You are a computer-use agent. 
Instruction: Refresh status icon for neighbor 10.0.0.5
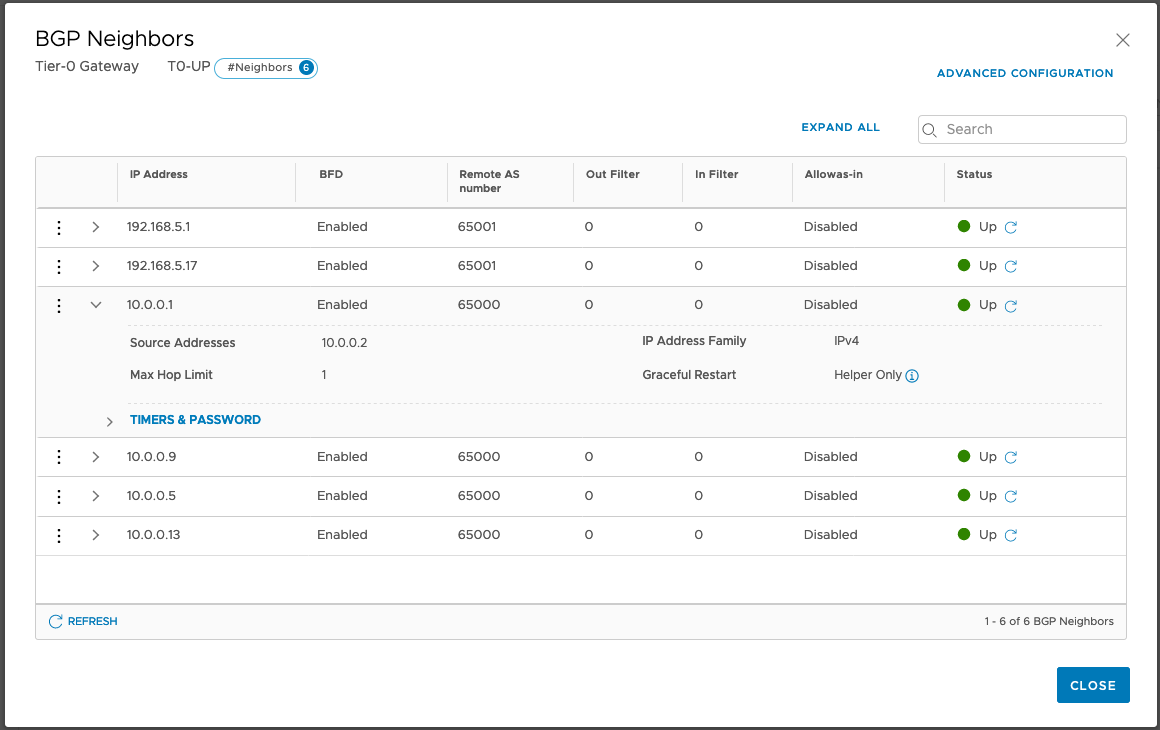pyautogui.click(x=1010, y=496)
